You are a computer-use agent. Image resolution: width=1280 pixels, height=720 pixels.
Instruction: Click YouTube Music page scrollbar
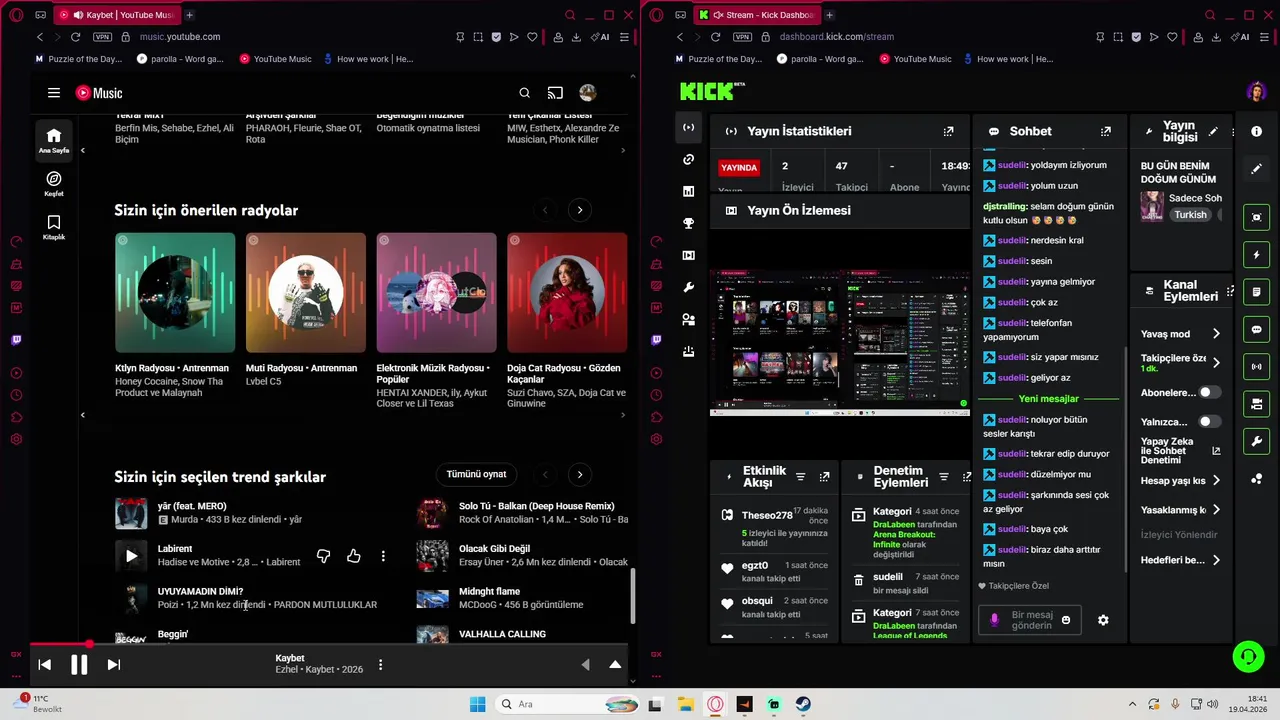pos(631,596)
